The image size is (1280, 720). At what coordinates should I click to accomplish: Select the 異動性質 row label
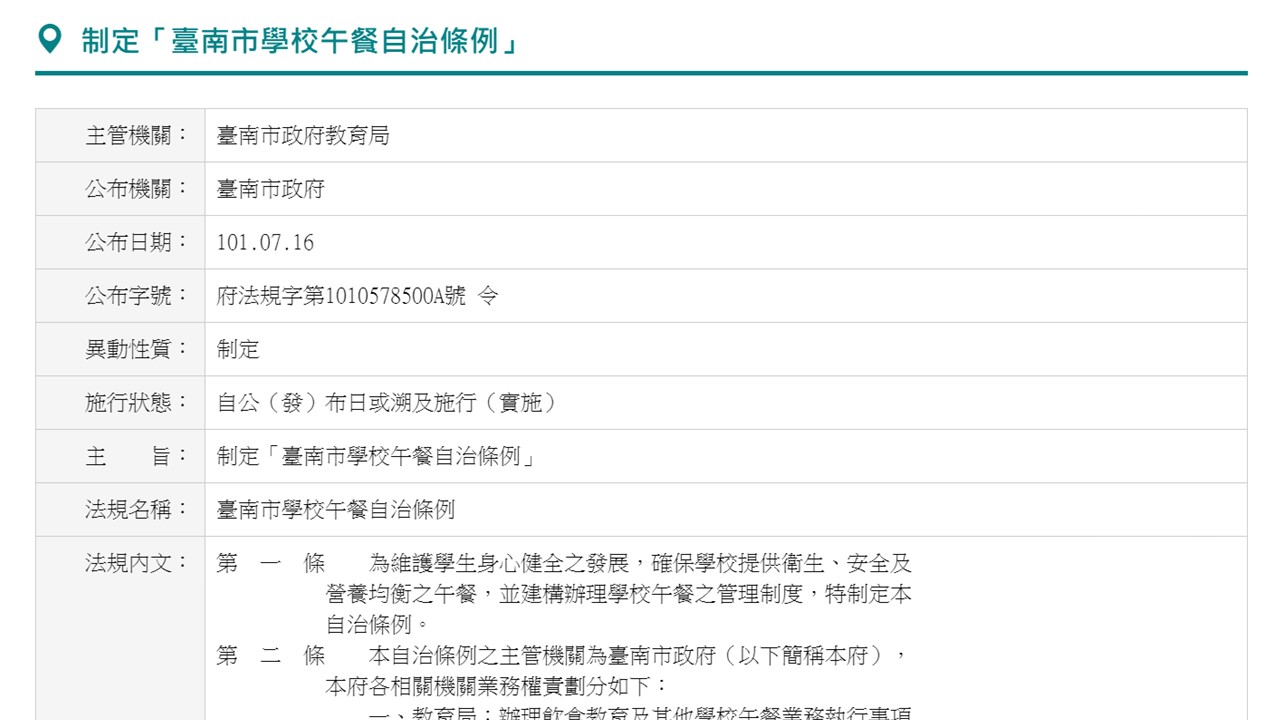[x=137, y=349]
